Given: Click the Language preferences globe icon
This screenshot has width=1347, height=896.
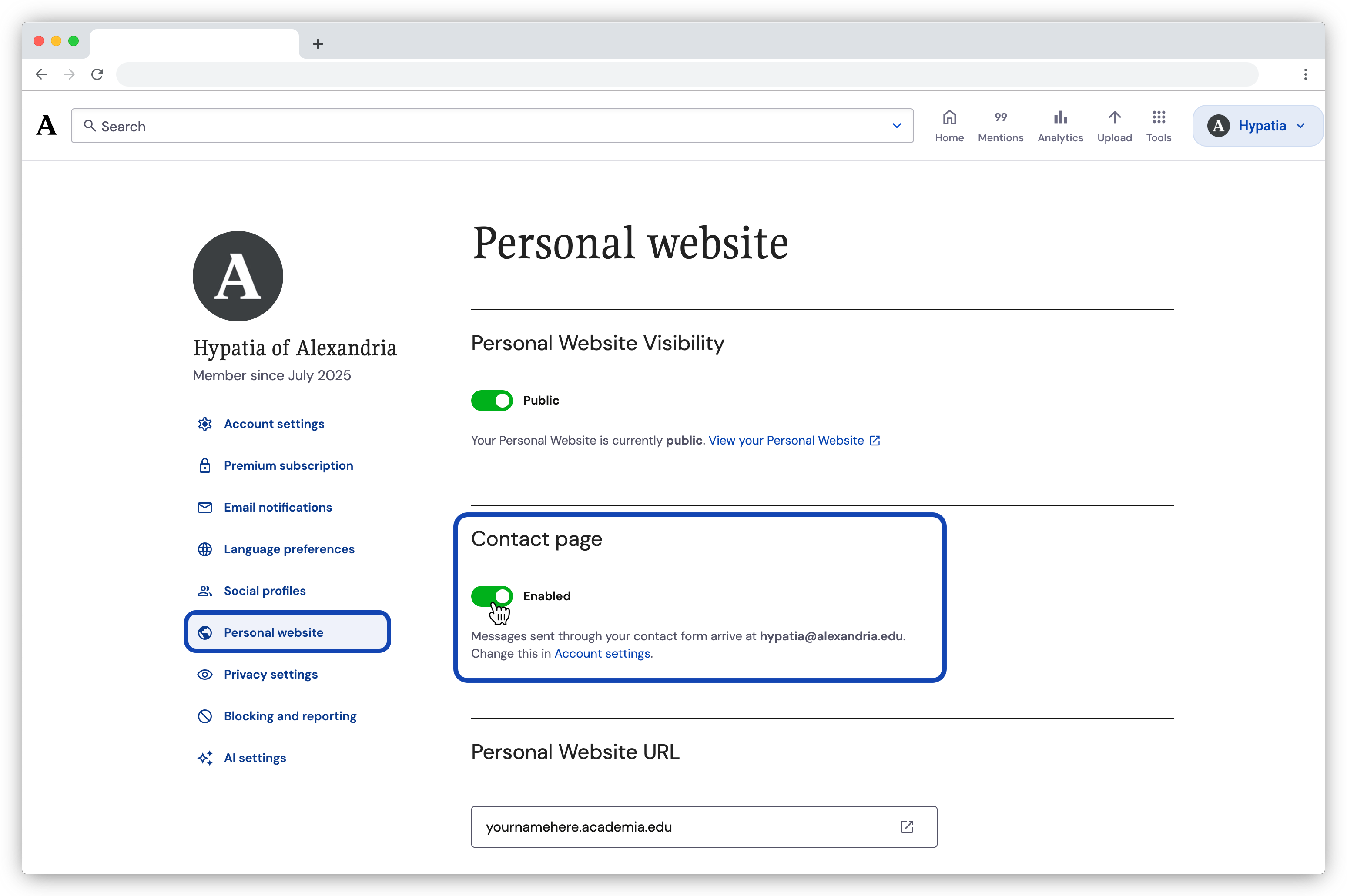Looking at the screenshot, I should pos(204,549).
